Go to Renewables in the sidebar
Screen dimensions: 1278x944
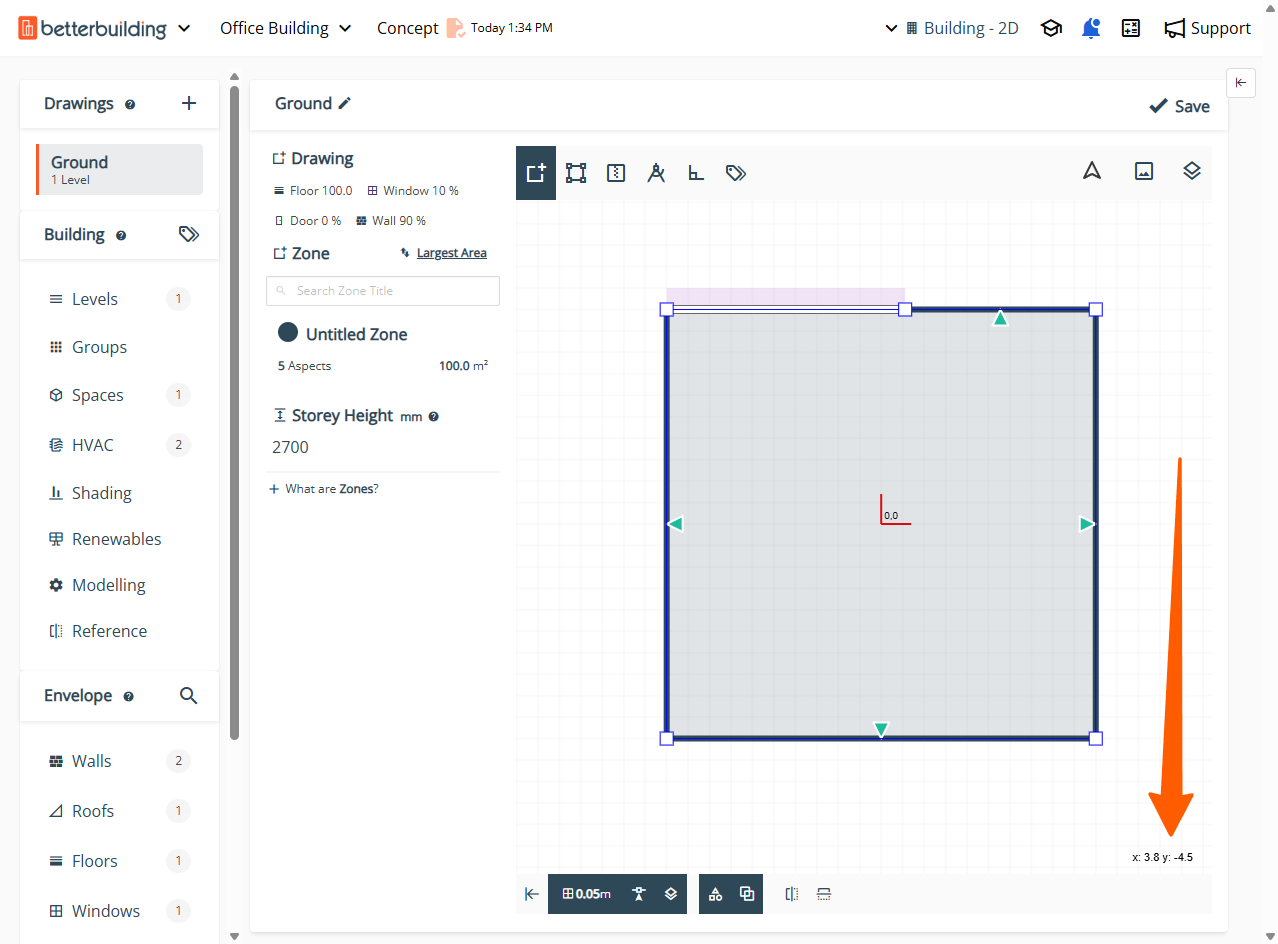click(116, 539)
